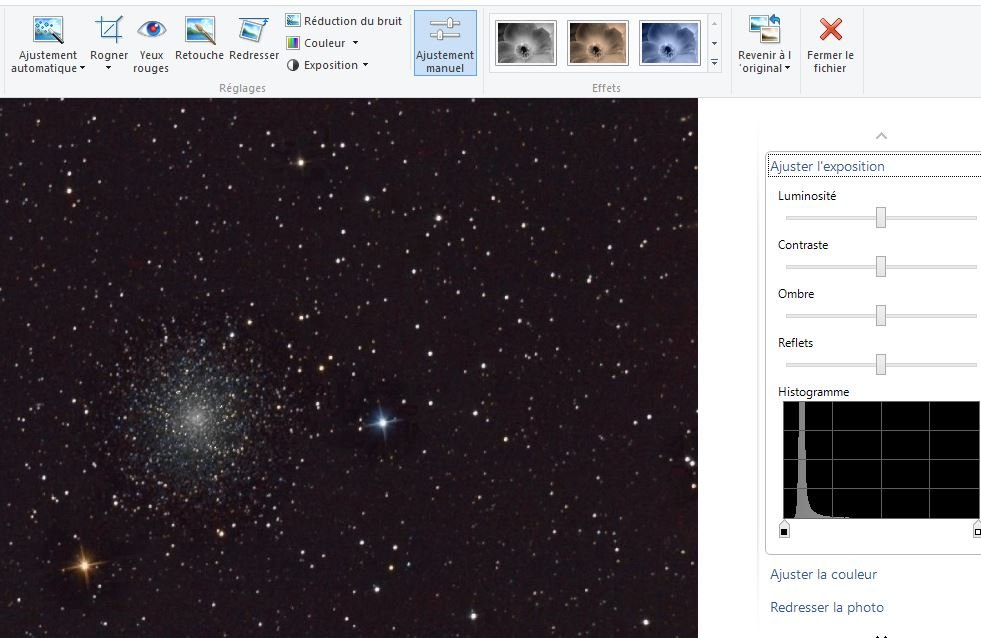
Task: Collapse panel using the upward chevron
Action: coord(881,136)
